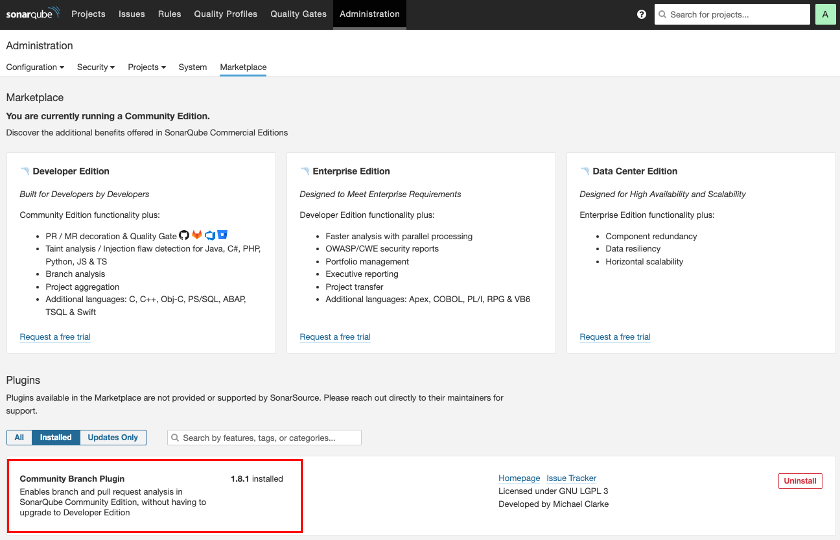
Task: Click the Developer Edition heading
Action: tap(71, 171)
